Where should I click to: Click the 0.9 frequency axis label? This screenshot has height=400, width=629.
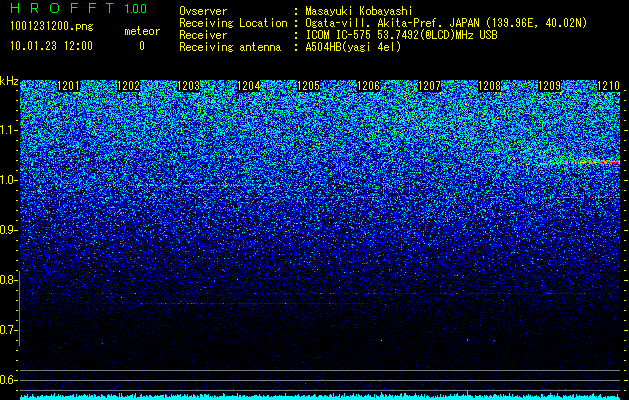pyautogui.click(x=8, y=230)
